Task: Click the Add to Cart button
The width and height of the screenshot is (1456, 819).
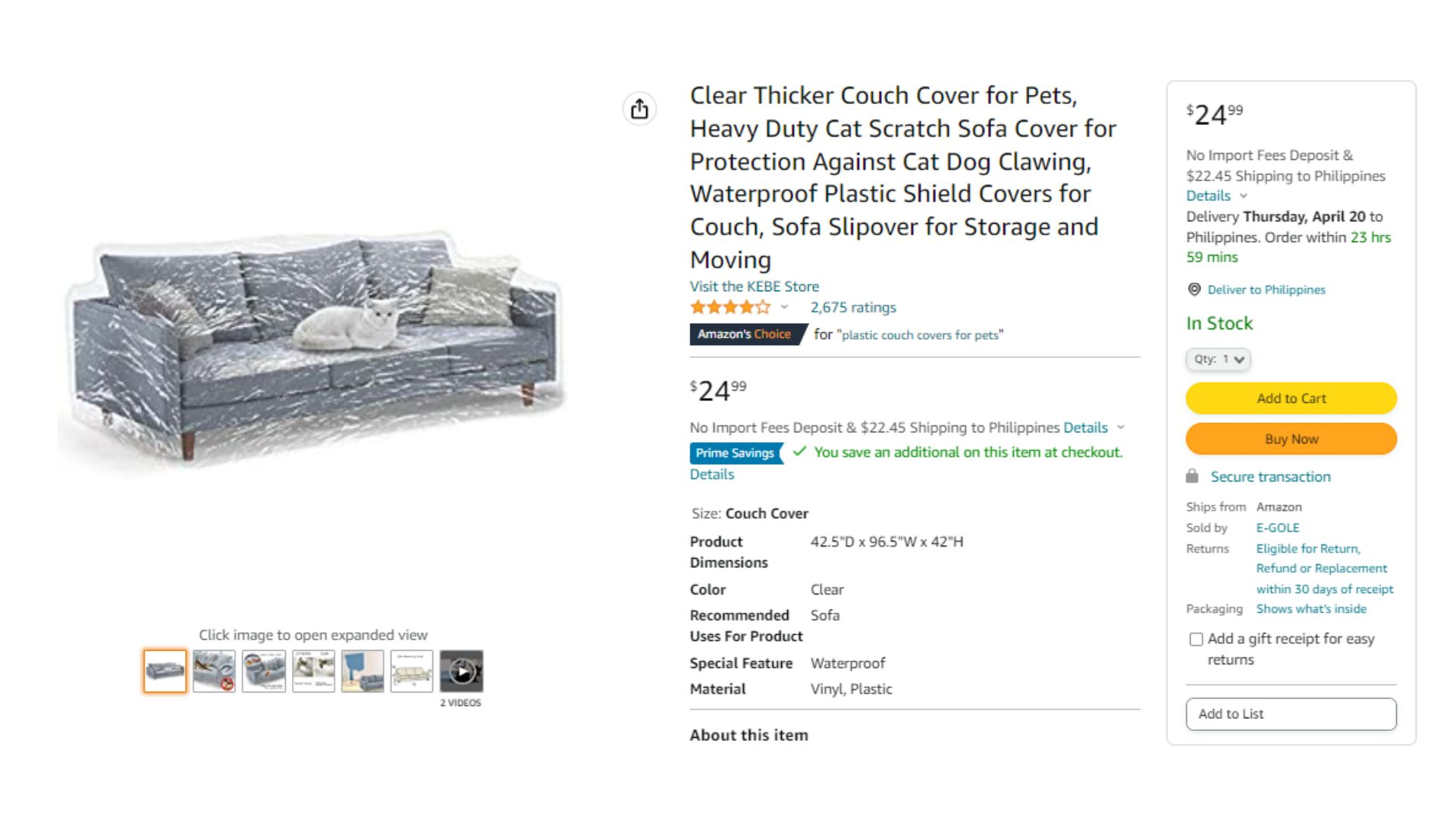Action: tap(1291, 398)
